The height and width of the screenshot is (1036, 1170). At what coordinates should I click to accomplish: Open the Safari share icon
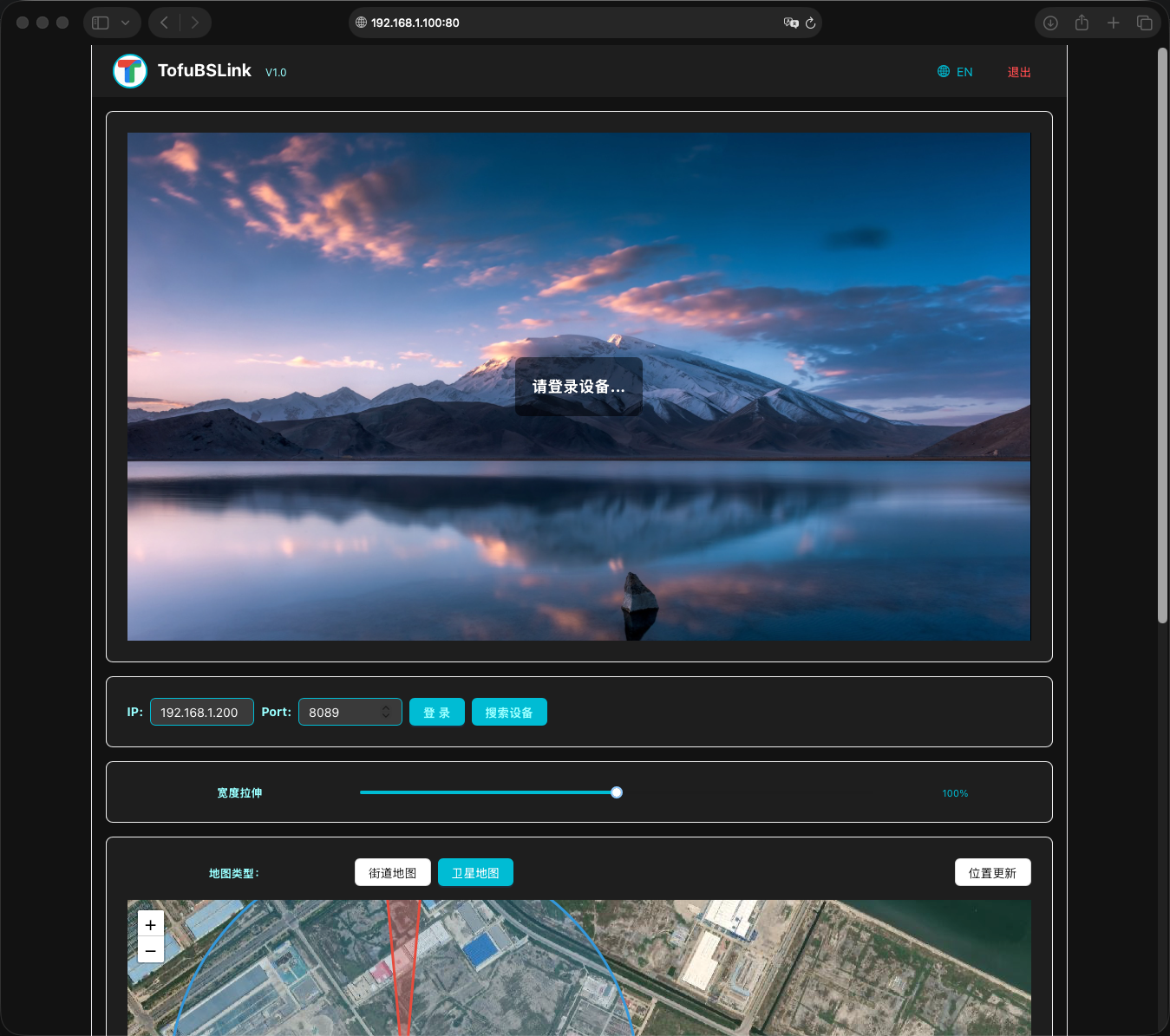1082,23
